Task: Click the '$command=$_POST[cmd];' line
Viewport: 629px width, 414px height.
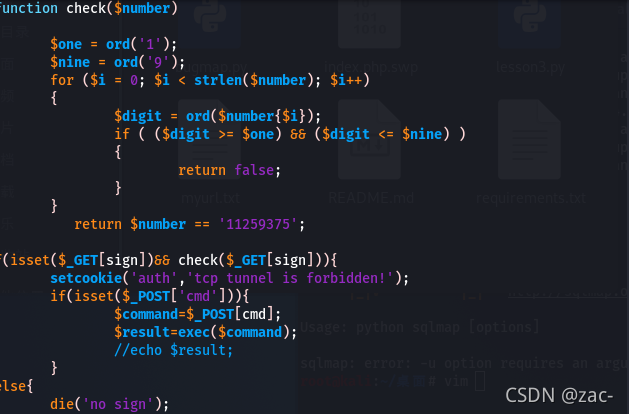Action: pyautogui.click(x=197, y=314)
